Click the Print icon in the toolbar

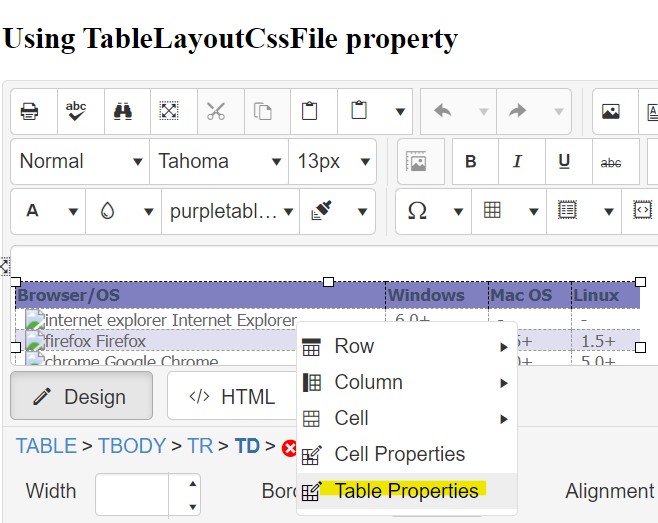click(x=30, y=111)
